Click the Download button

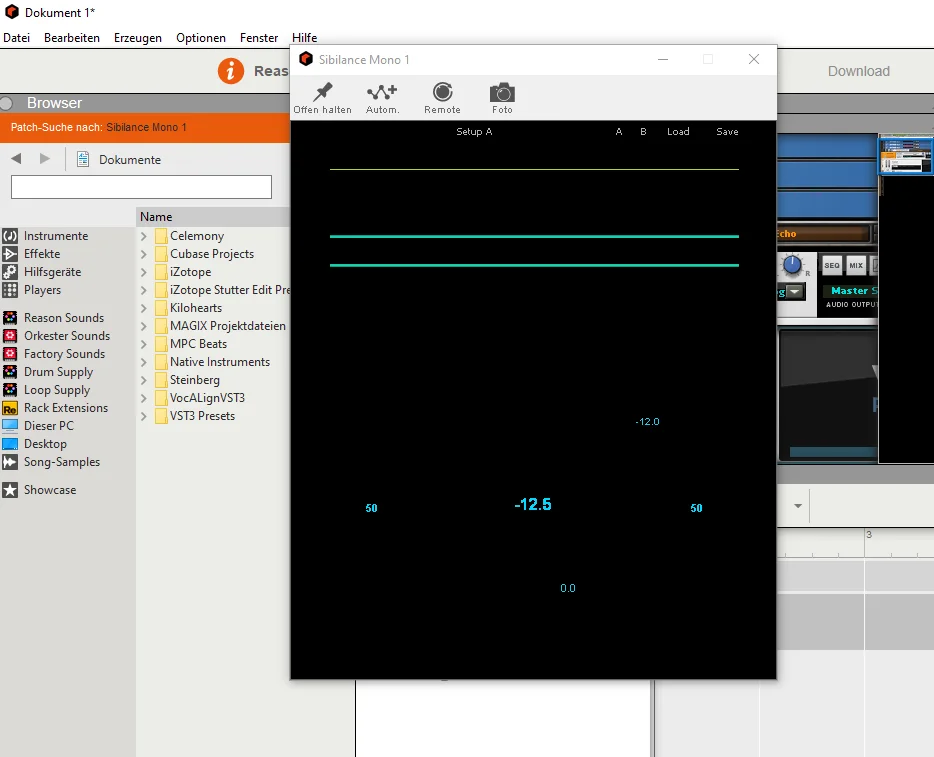859,71
